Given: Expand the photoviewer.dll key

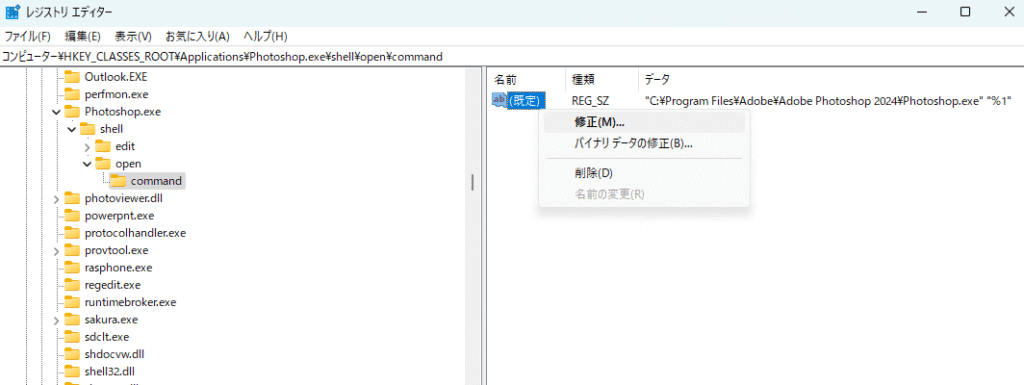Looking at the screenshot, I should click(x=56, y=198).
